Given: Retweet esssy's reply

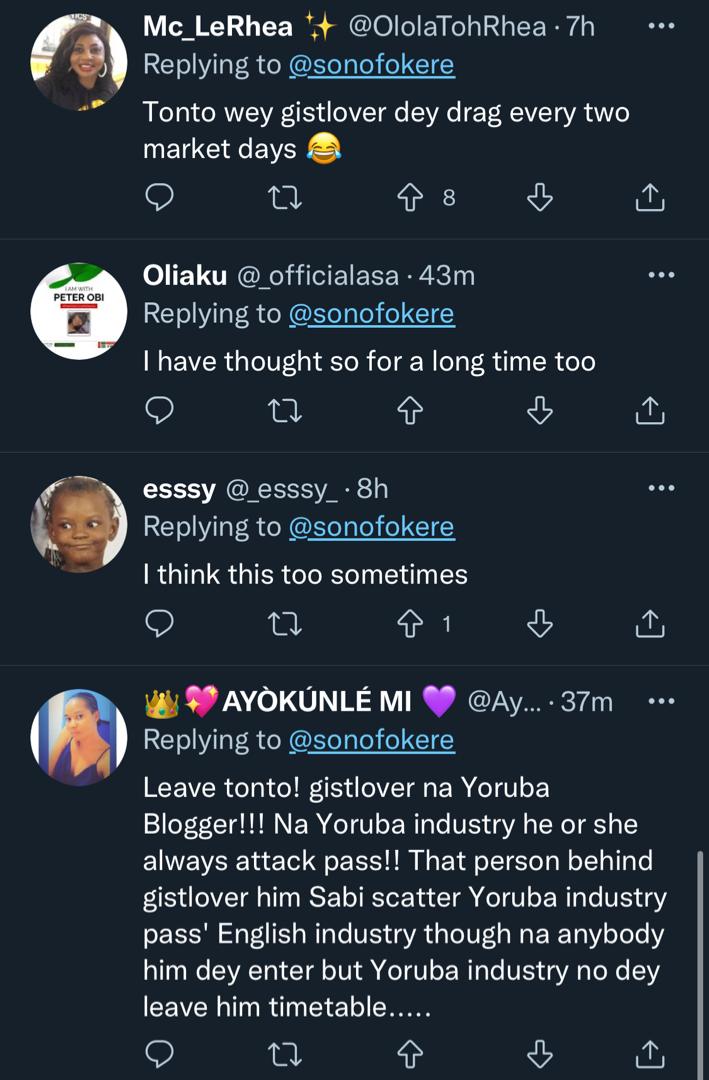Looking at the screenshot, I should coord(285,624).
